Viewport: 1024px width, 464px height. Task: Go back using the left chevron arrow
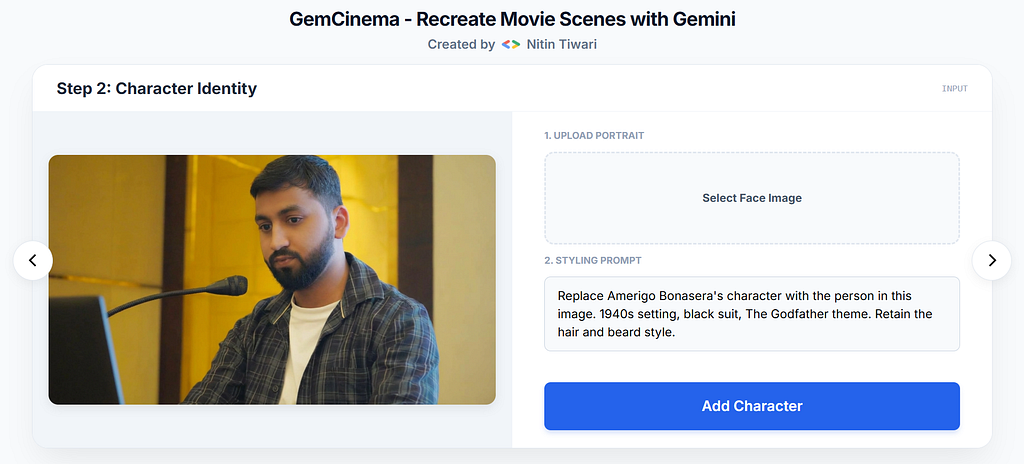33,260
